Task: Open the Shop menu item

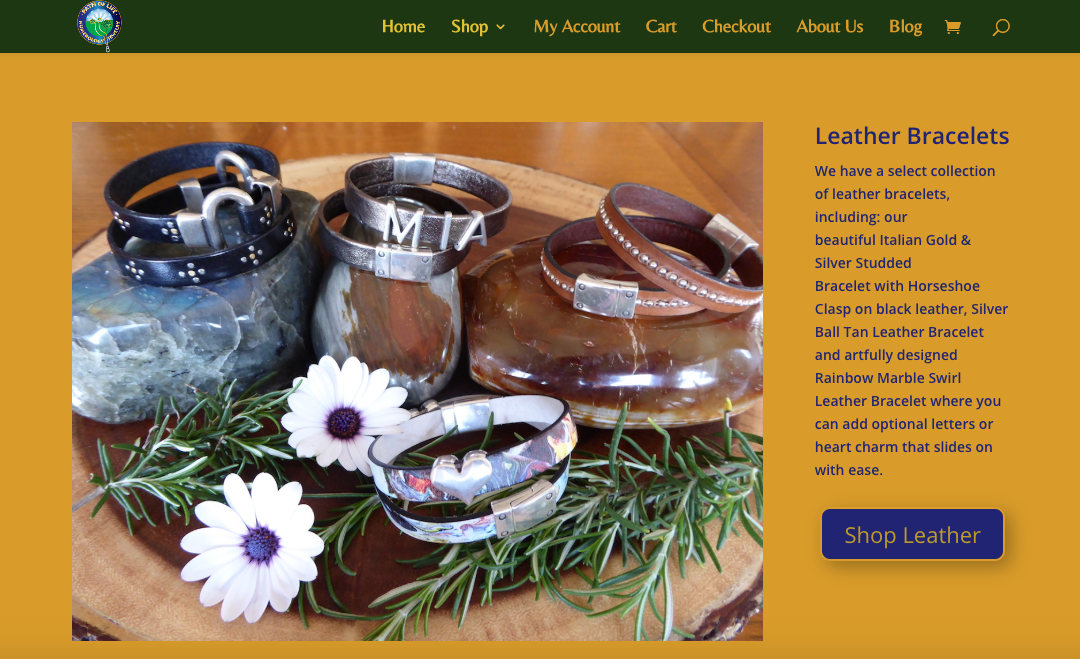Action: click(470, 27)
